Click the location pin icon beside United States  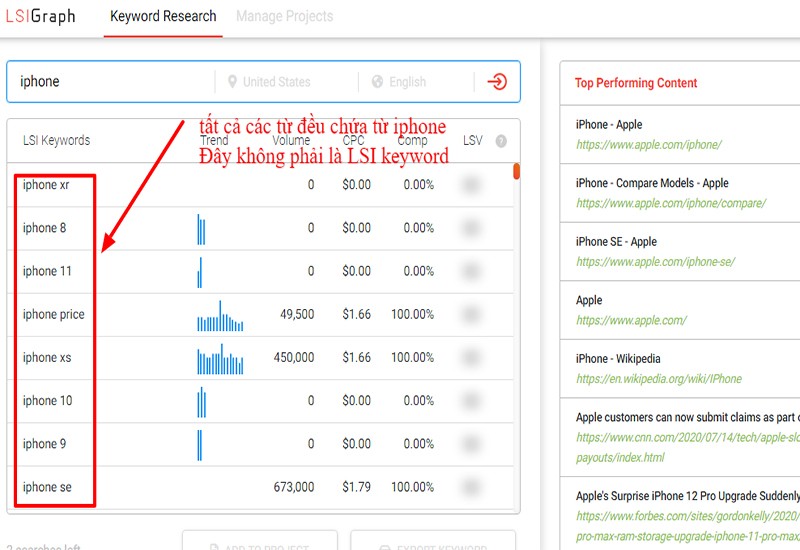pyautogui.click(x=232, y=82)
